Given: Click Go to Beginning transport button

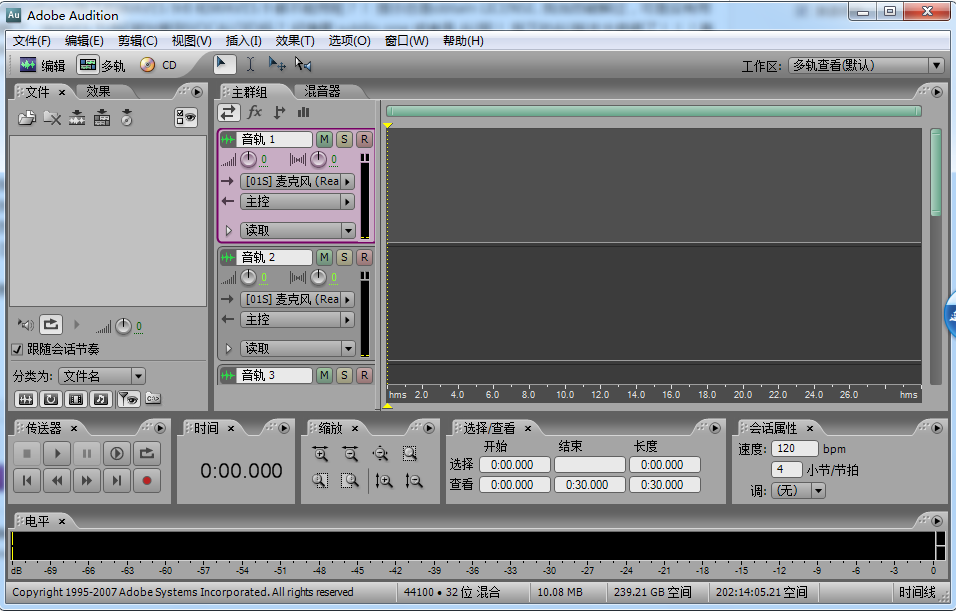Looking at the screenshot, I should click(27, 480).
